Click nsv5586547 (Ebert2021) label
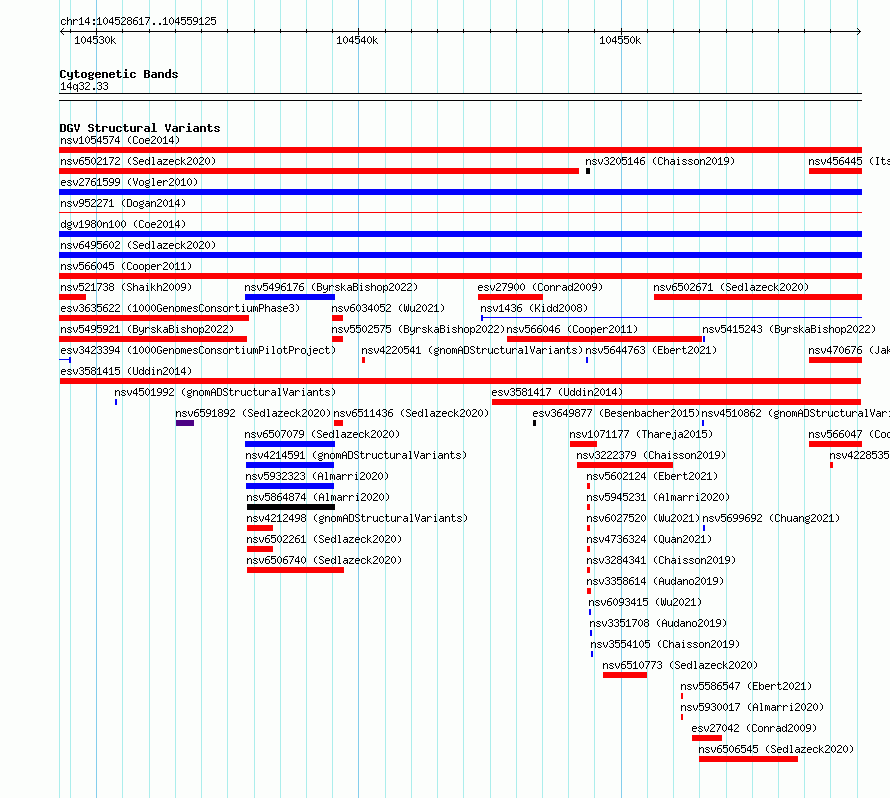Screen dimensions: 890x798 746,686
